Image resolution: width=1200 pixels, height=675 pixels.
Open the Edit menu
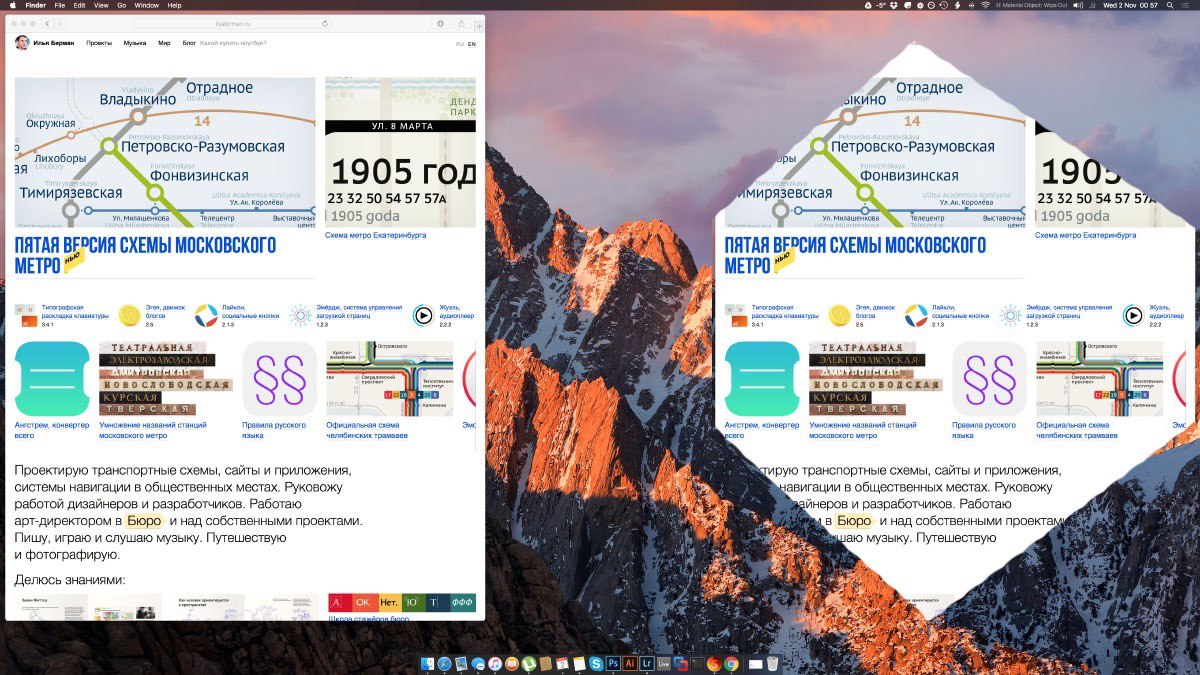coord(80,5)
